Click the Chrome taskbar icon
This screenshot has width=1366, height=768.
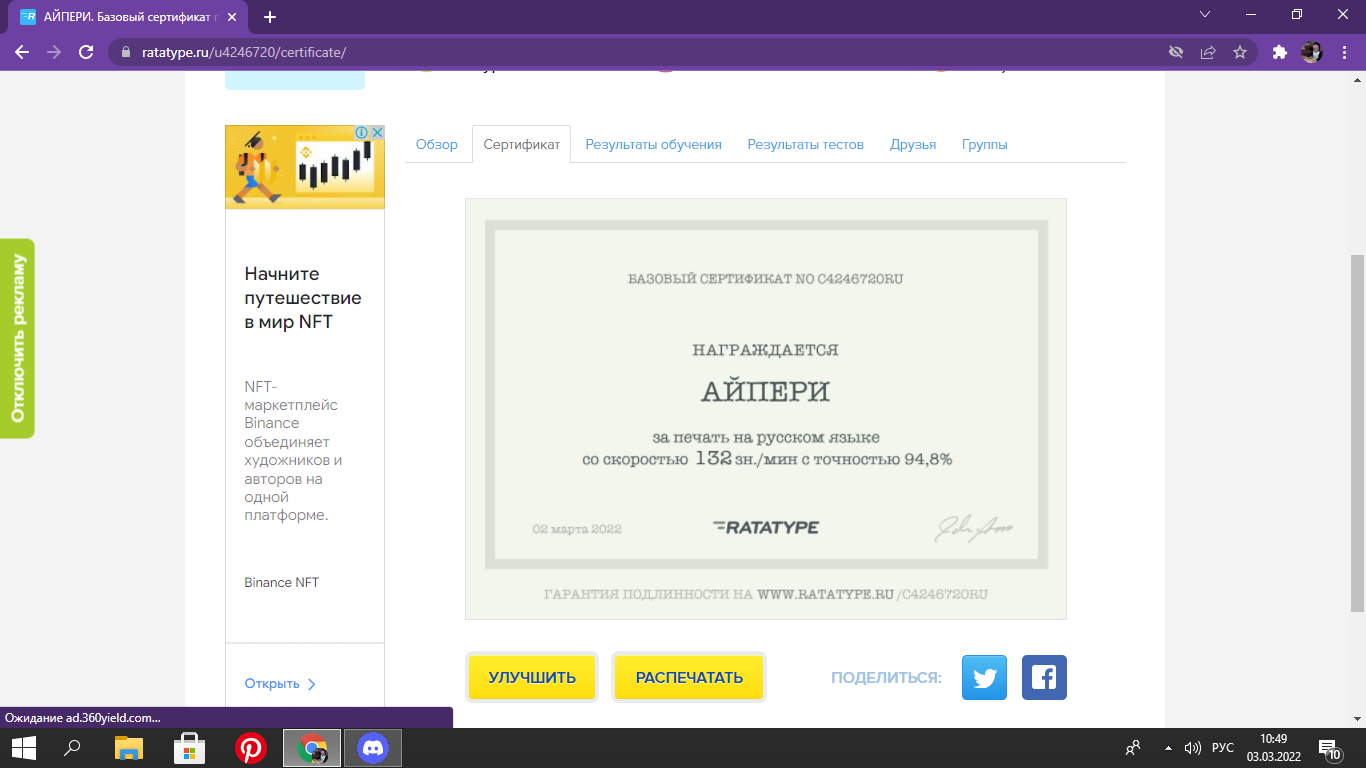pyautogui.click(x=312, y=748)
